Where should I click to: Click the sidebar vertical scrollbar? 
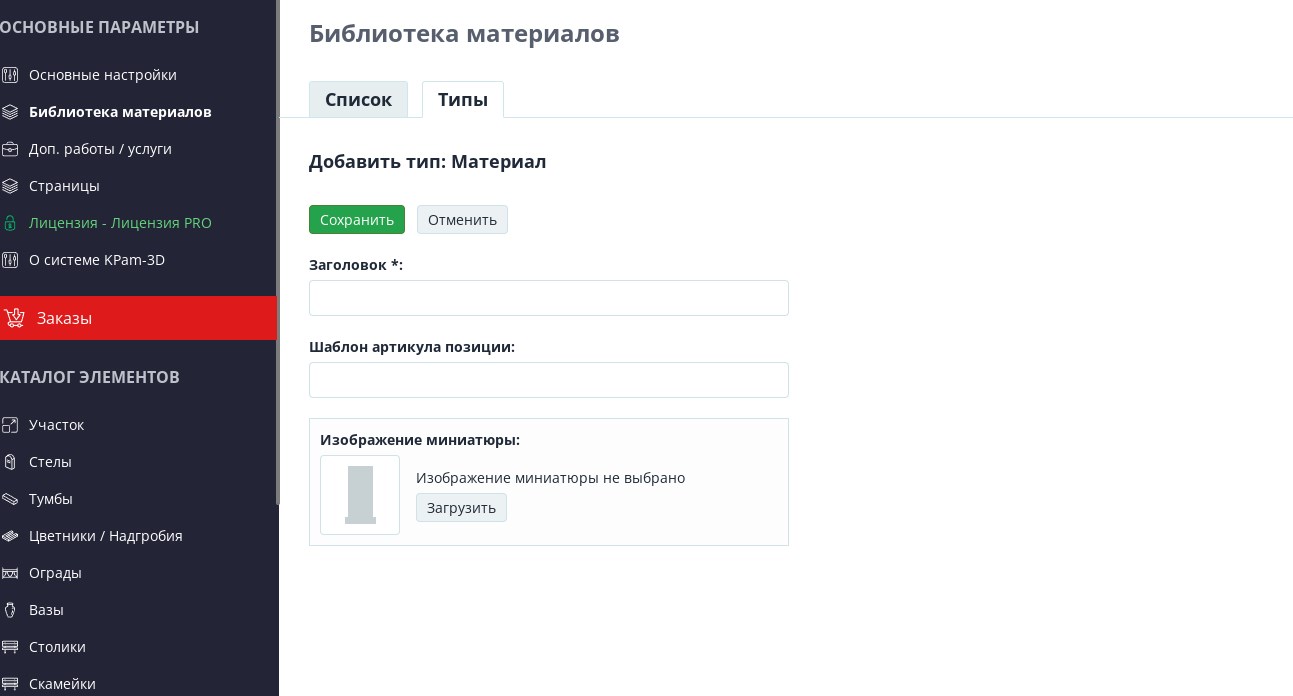click(278, 252)
